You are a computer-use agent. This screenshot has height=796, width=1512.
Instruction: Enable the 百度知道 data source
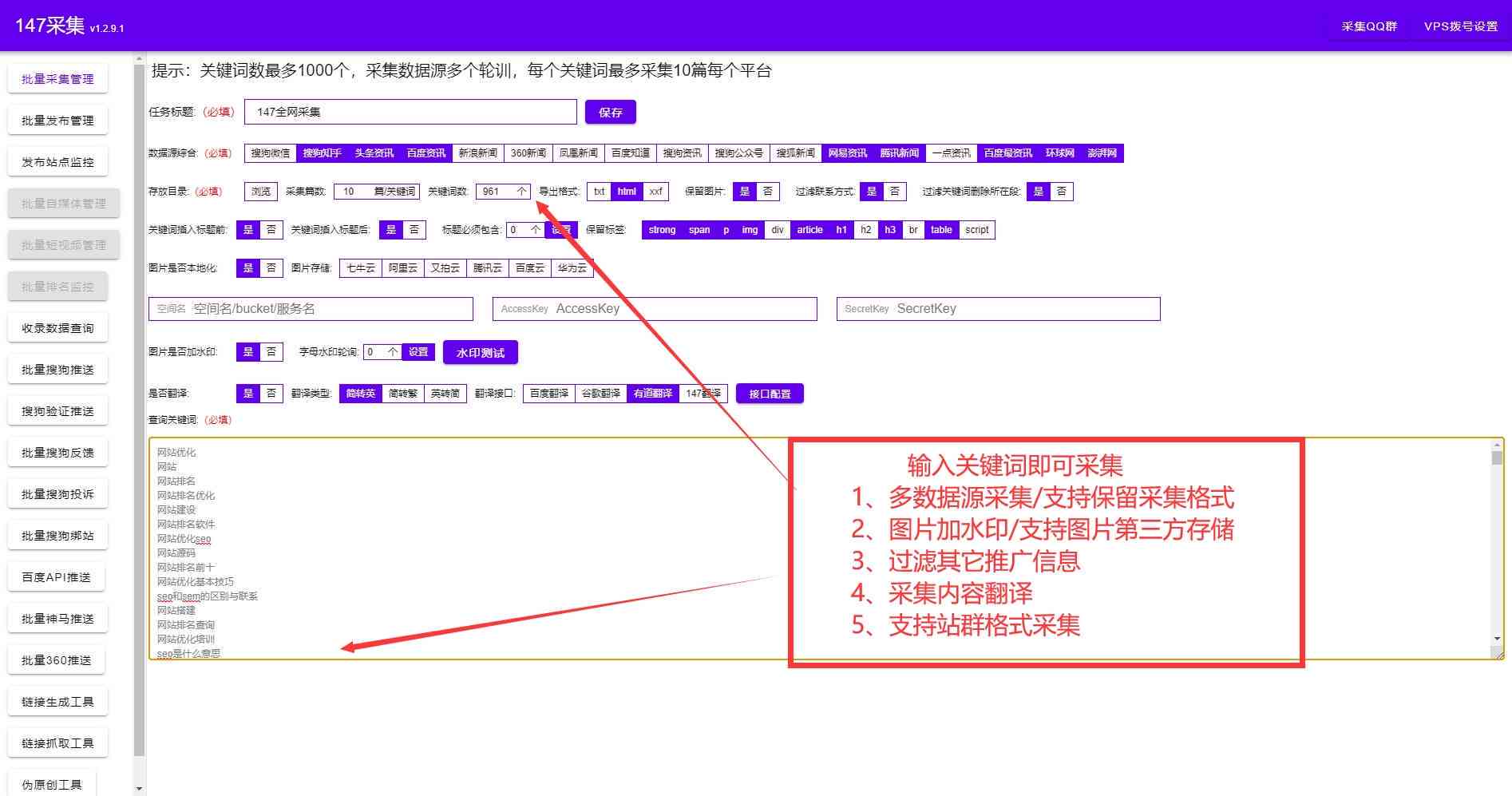point(631,153)
